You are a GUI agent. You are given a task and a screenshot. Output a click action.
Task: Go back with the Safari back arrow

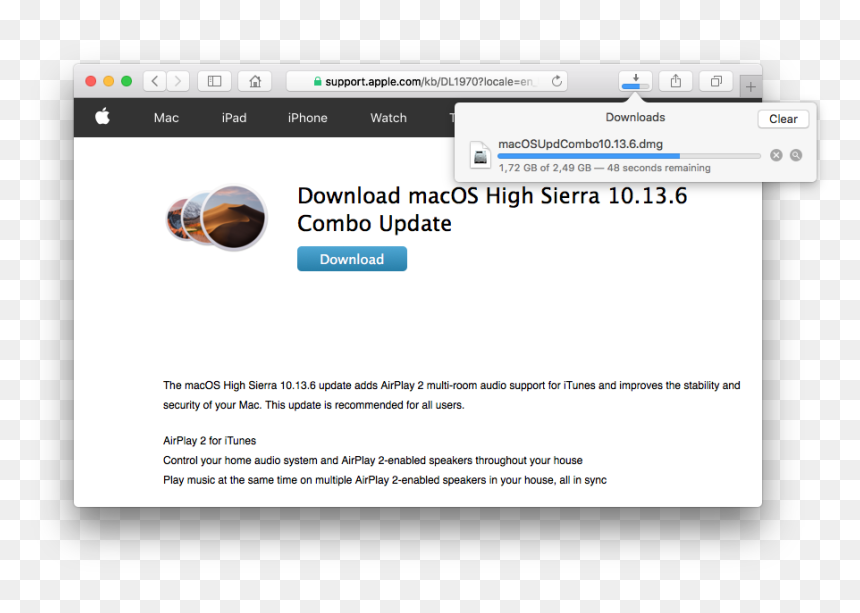(x=155, y=81)
